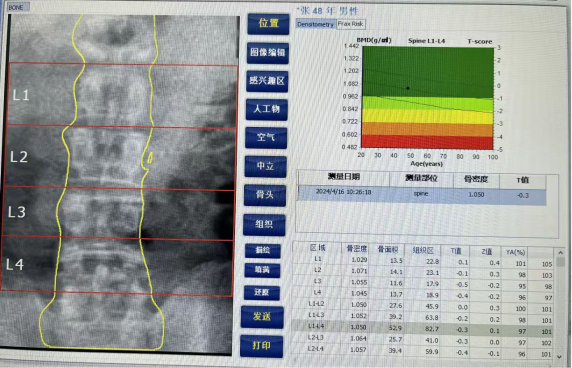Click the 人工物 artifact button

266,109
